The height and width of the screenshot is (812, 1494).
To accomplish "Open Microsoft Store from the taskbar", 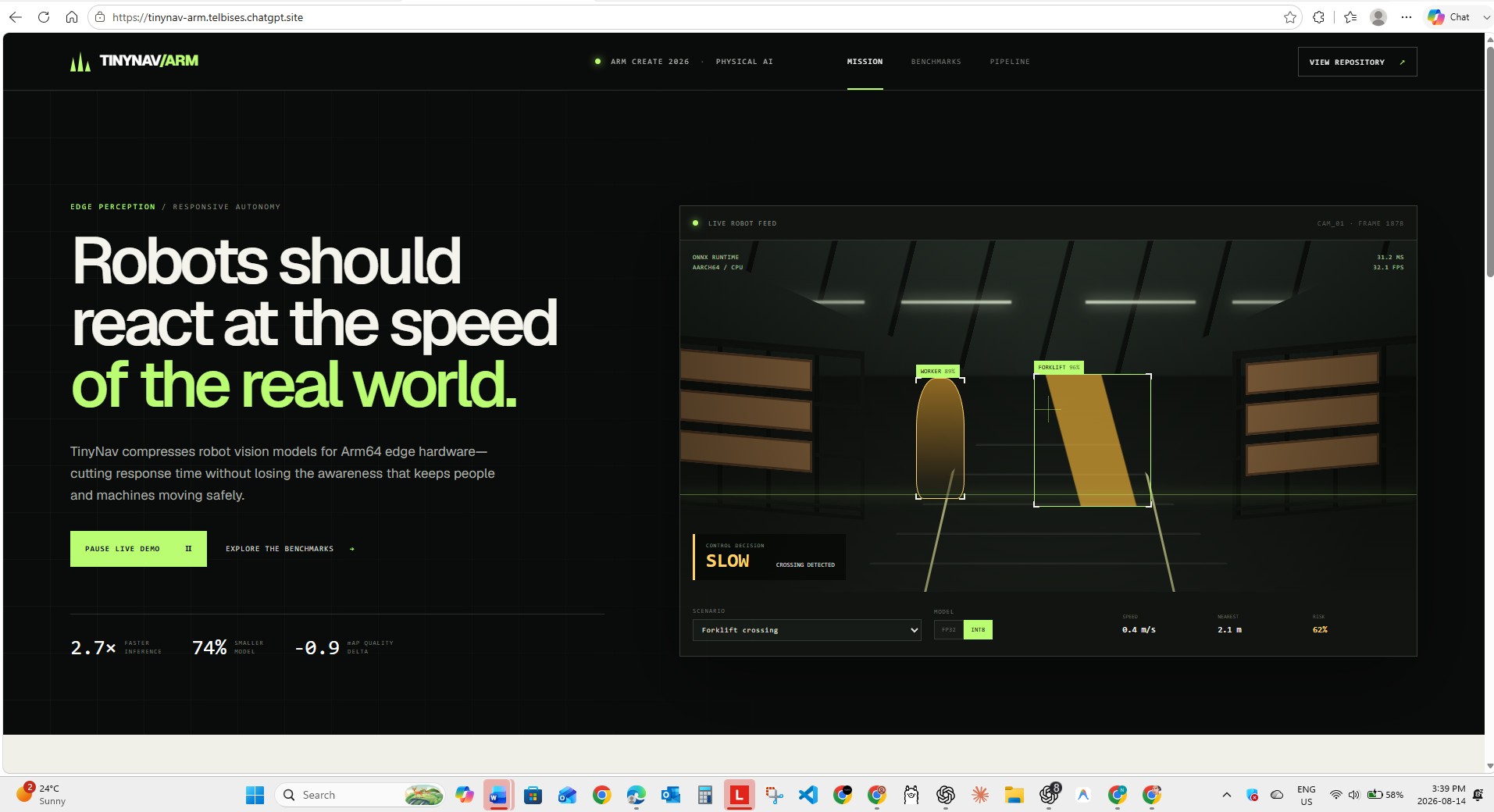I will [533, 795].
